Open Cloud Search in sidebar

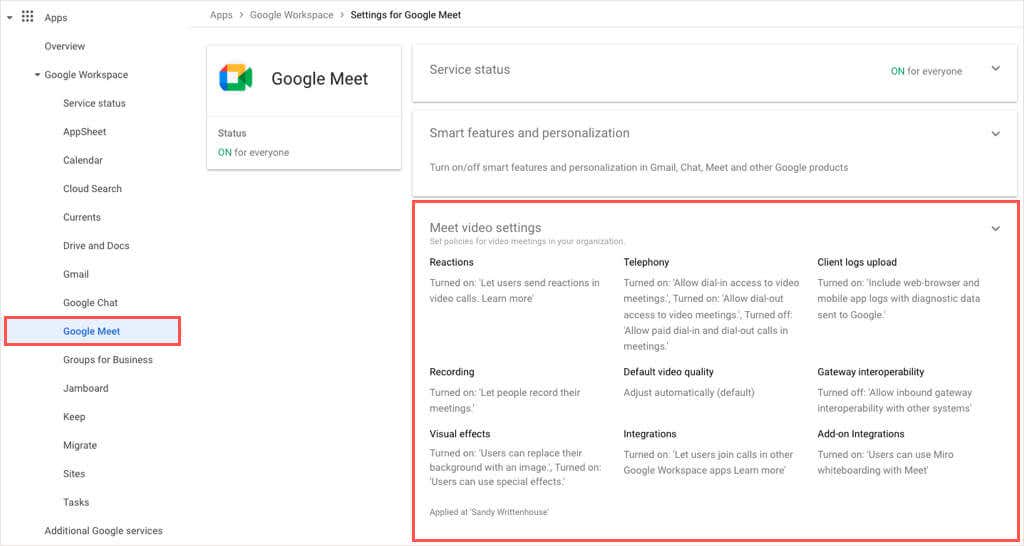tap(92, 189)
